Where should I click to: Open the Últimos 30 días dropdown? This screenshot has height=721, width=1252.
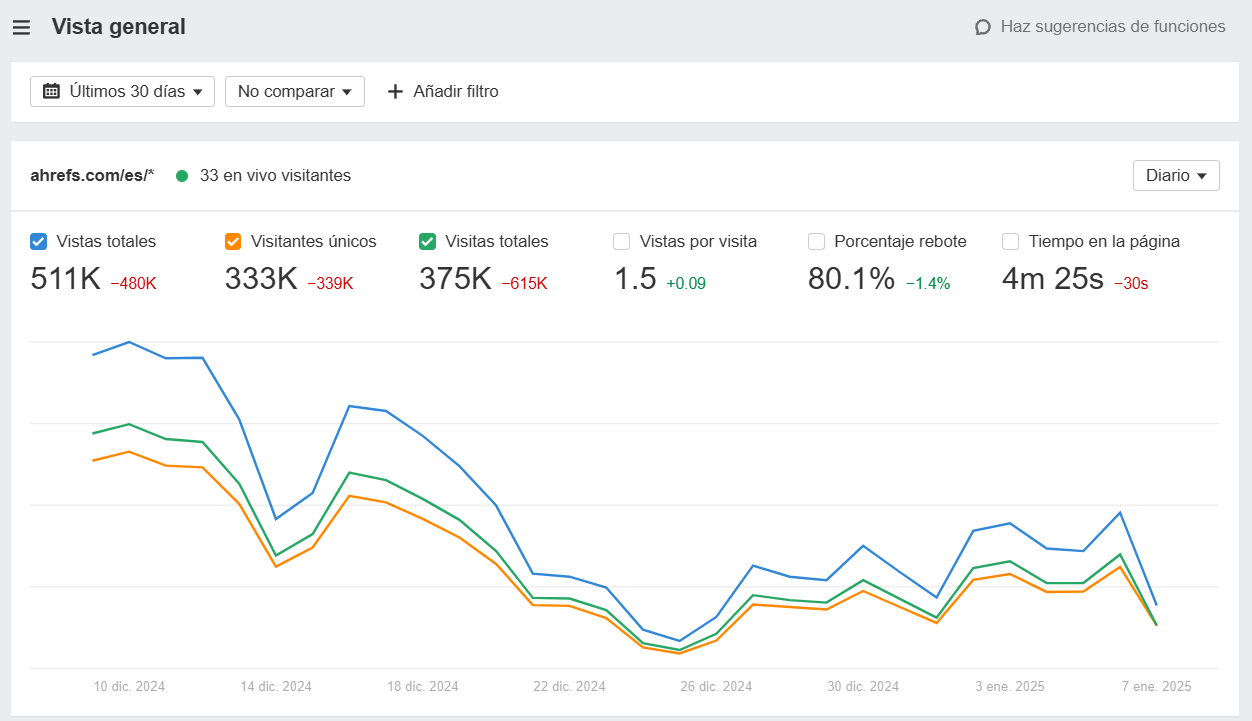click(x=122, y=91)
